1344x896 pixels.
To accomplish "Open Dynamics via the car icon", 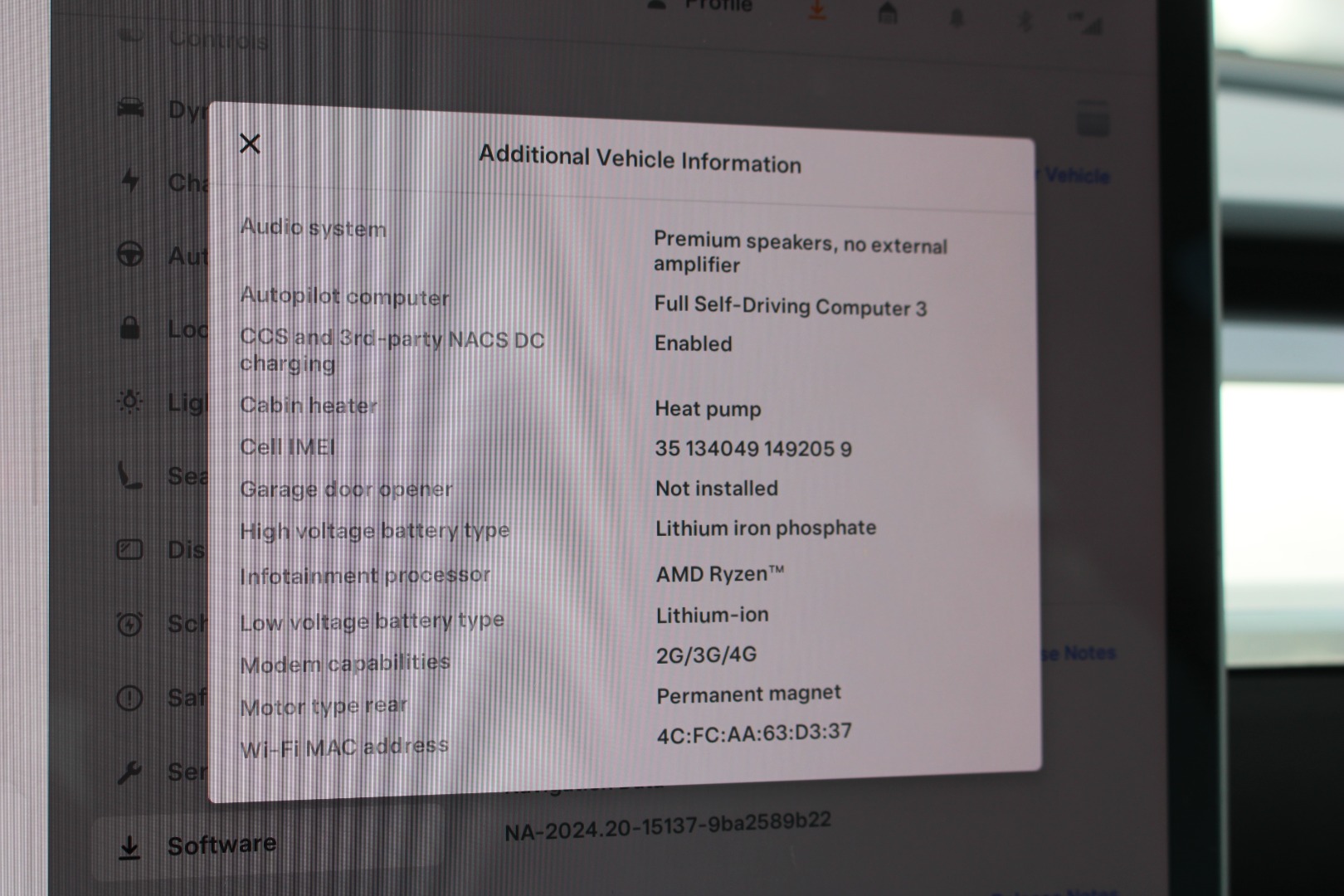I will pyautogui.click(x=130, y=108).
